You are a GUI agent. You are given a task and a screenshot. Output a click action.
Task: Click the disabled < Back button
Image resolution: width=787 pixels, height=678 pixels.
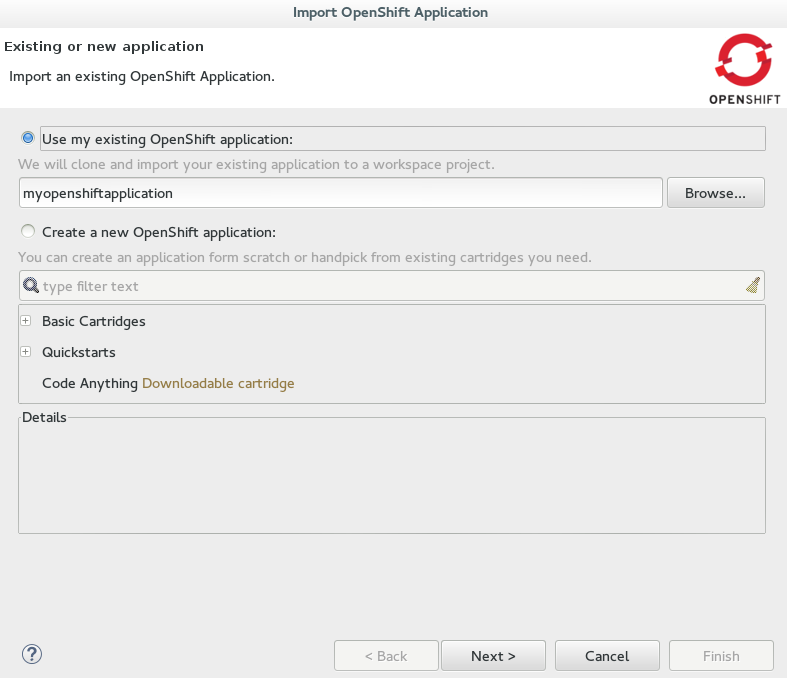coord(386,655)
